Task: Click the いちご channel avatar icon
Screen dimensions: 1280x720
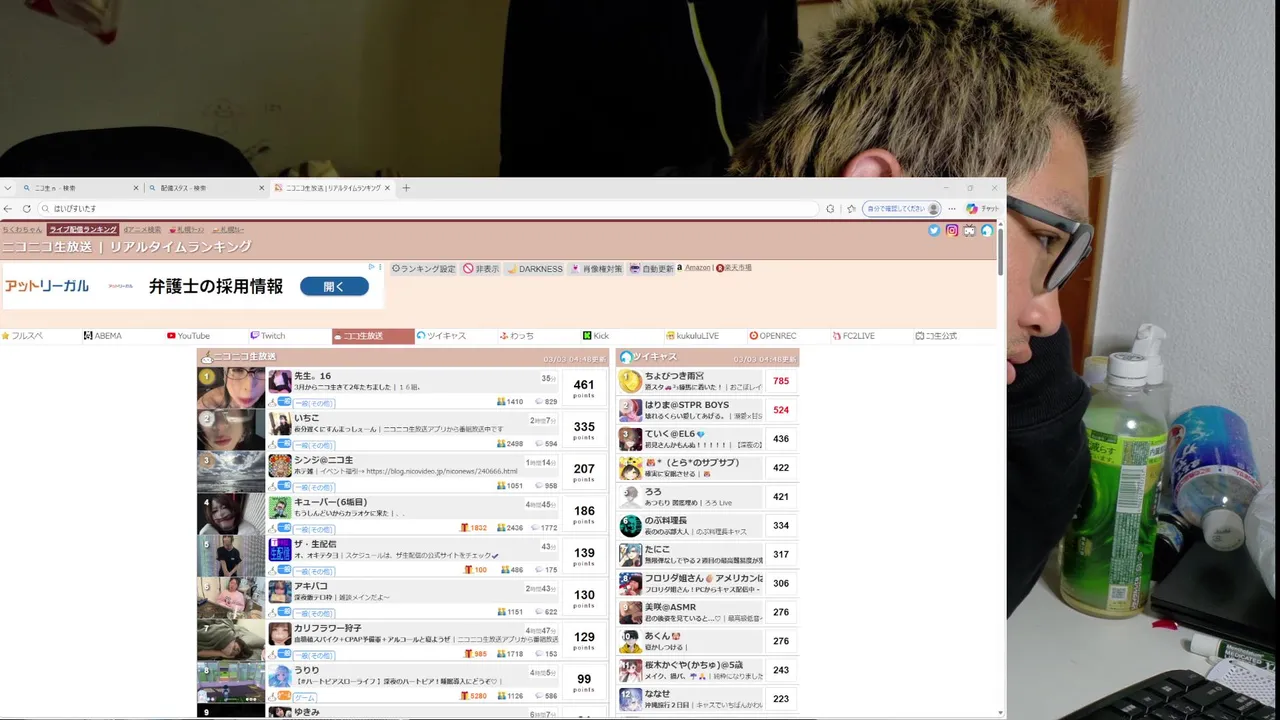Action: pyautogui.click(x=280, y=423)
